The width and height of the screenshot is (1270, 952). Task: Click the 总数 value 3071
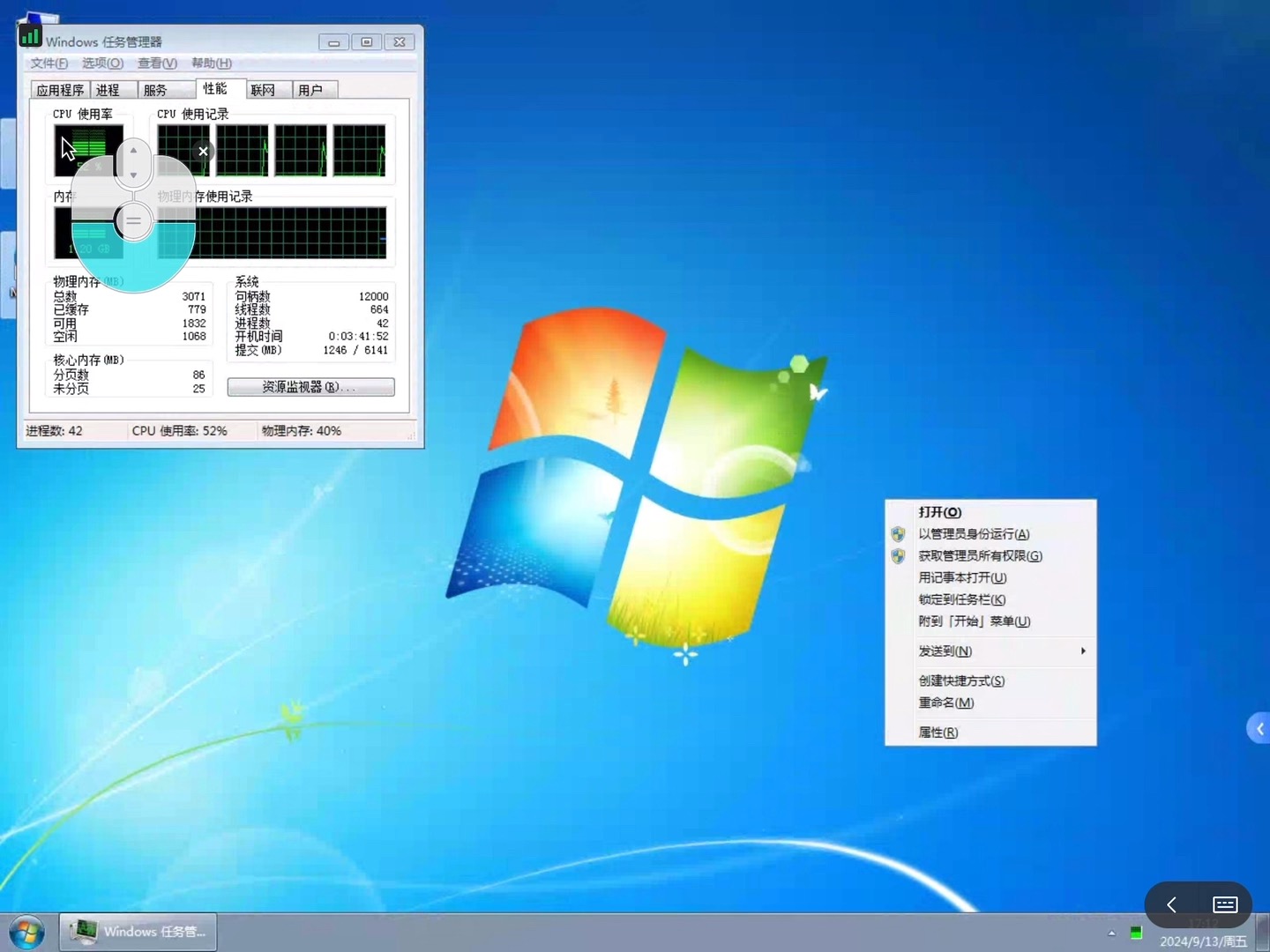coord(194,297)
